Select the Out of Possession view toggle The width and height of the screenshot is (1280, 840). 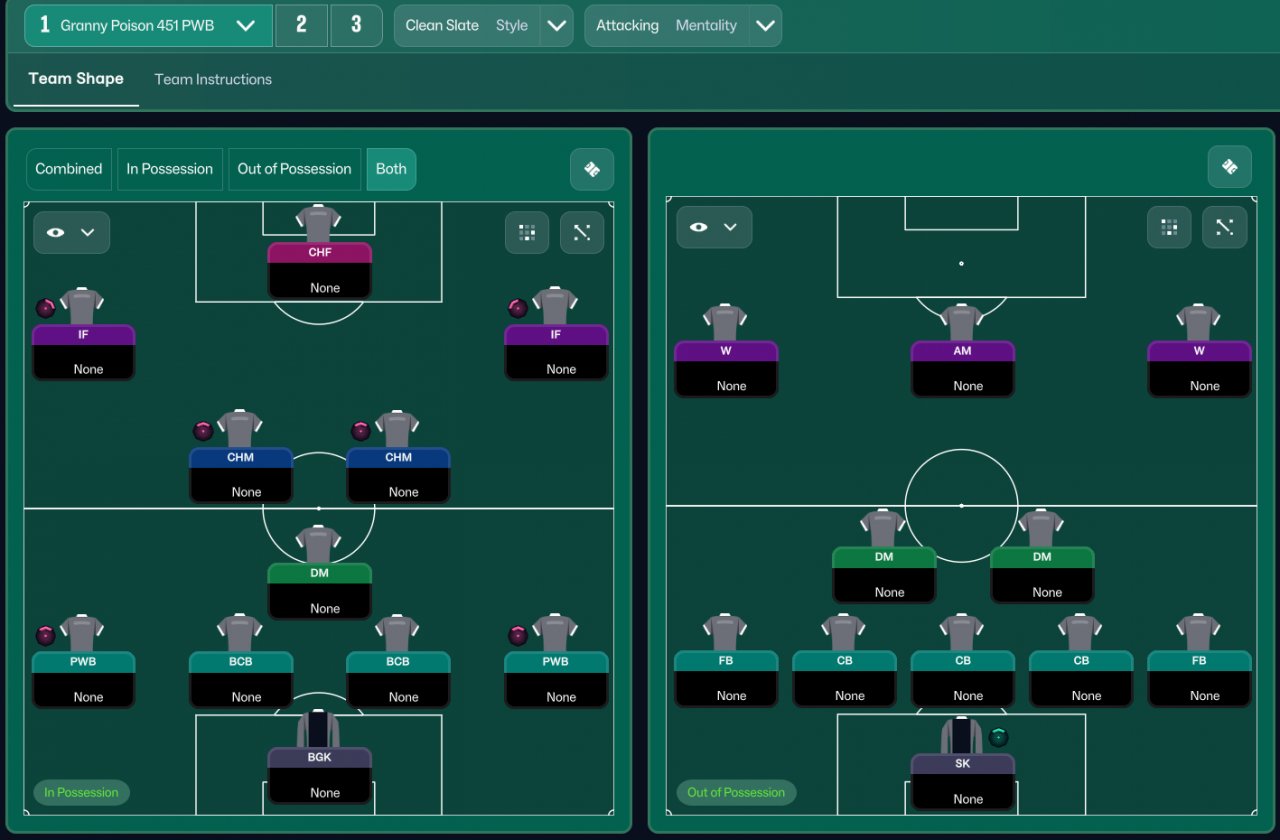[x=294, y=169]
